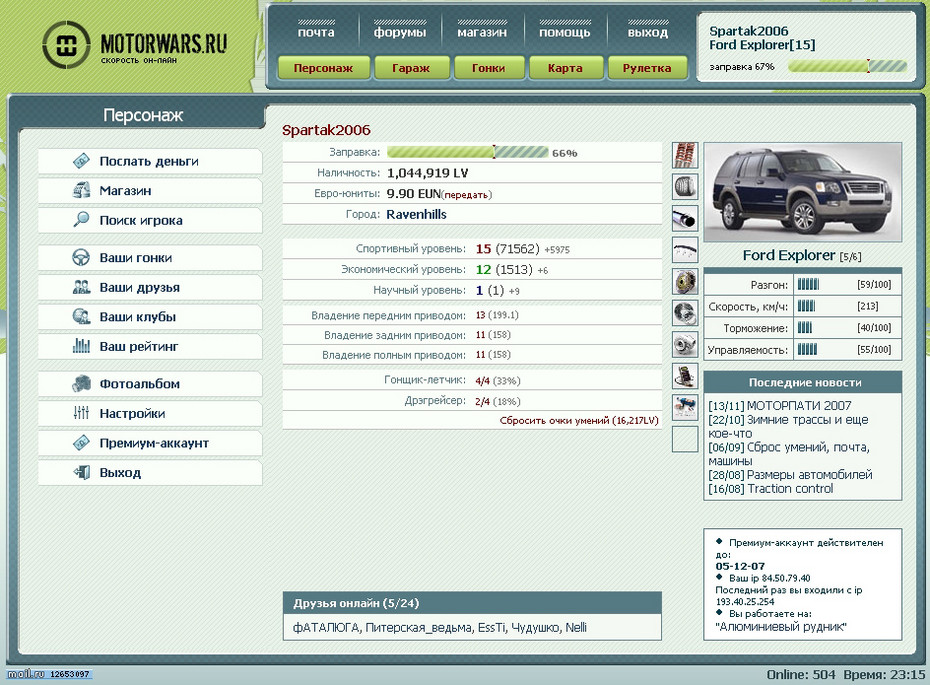The width and height of the screenshot is (930, 685).
Task: Switch to the Карта tab
Action: [x=565, y=68]
